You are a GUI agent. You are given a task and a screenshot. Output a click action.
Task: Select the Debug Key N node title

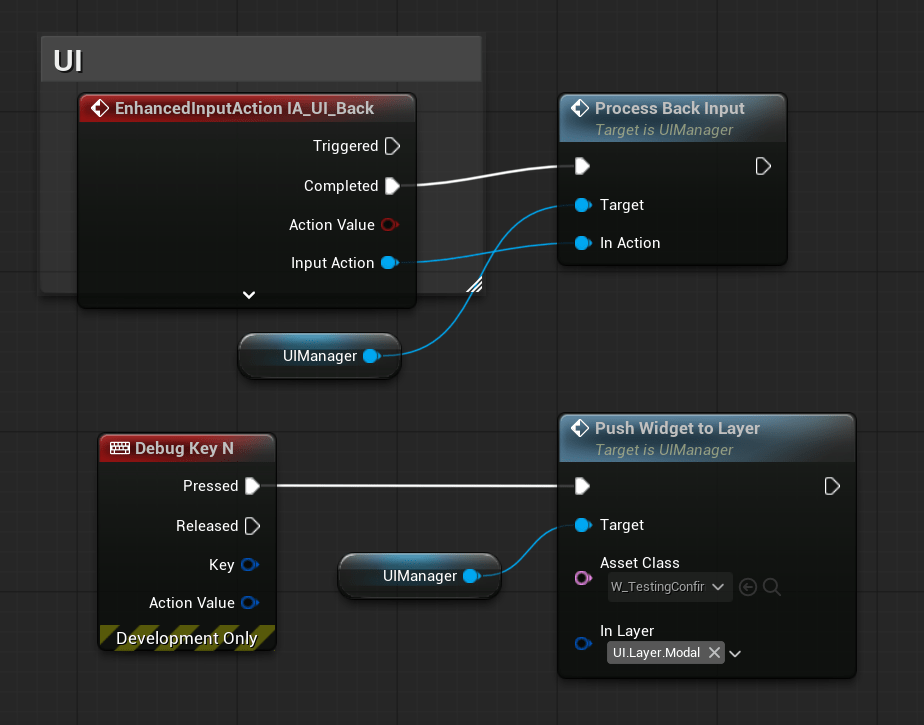(184, 448)
